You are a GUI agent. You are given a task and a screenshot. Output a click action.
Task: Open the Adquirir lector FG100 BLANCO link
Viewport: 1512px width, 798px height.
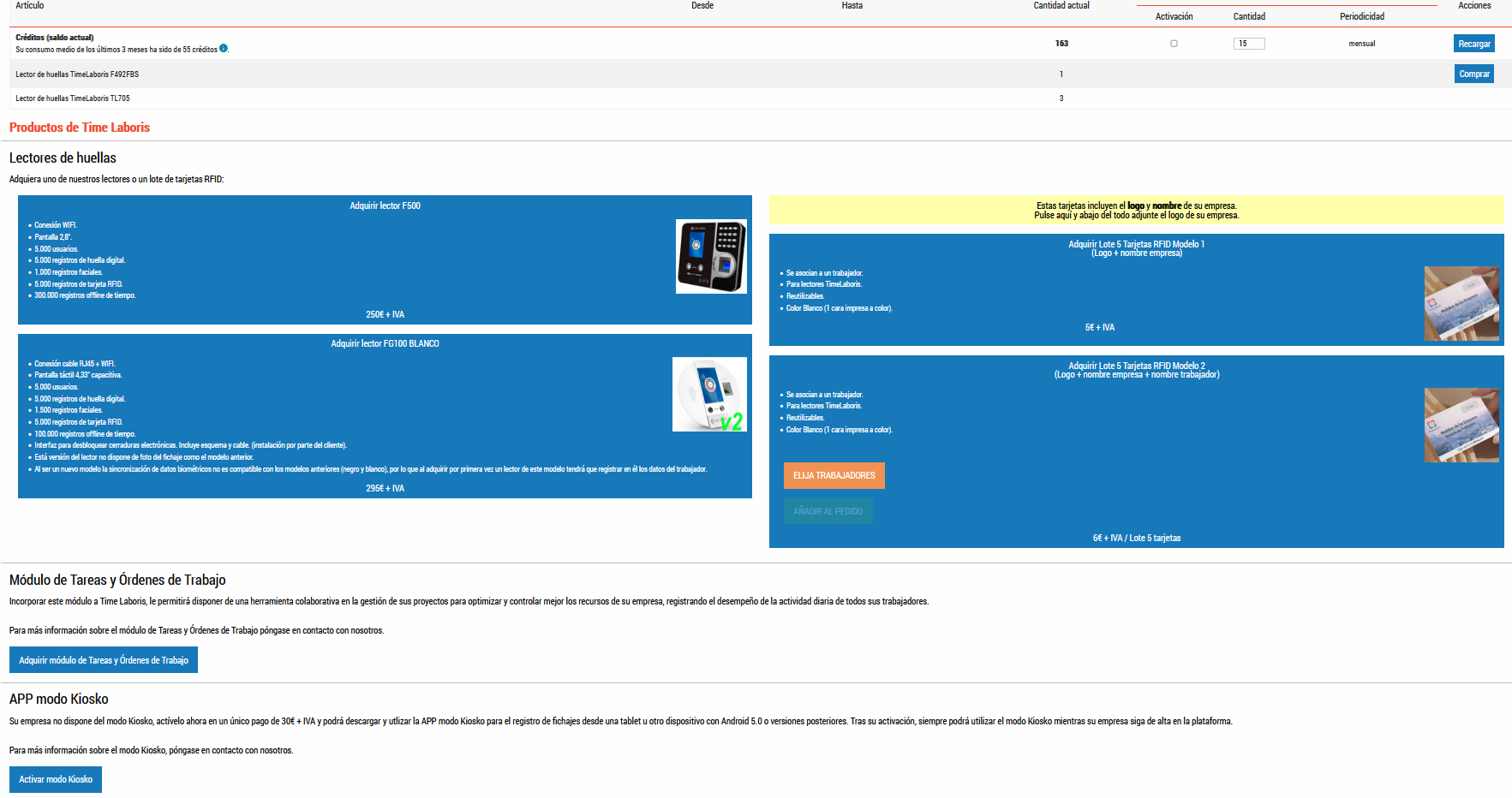385,343
